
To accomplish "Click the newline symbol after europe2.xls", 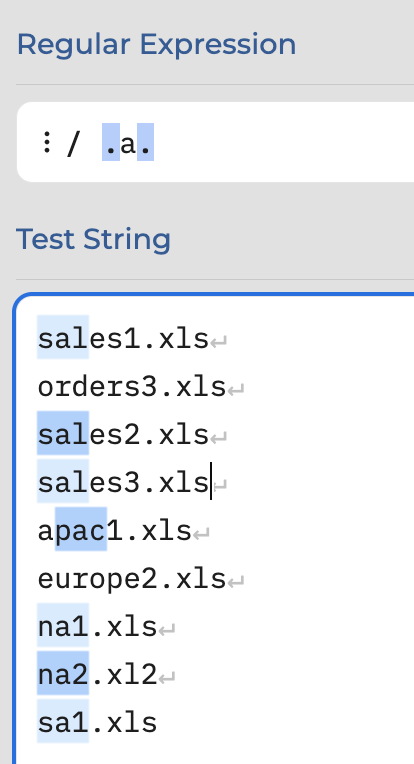I will (x=236, y=582).
